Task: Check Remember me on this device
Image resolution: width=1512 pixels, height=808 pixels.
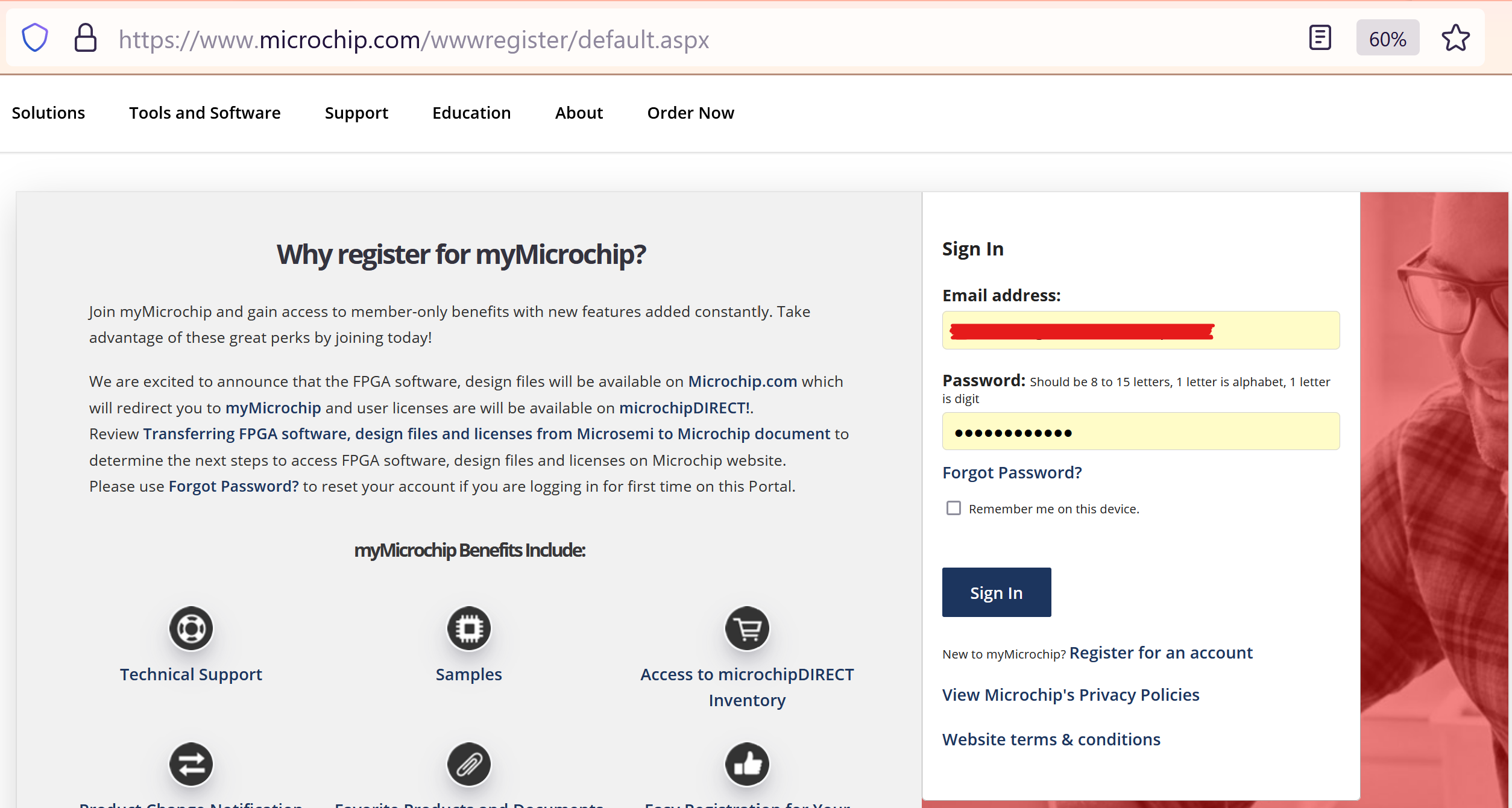Action: [x=954, y=508]
